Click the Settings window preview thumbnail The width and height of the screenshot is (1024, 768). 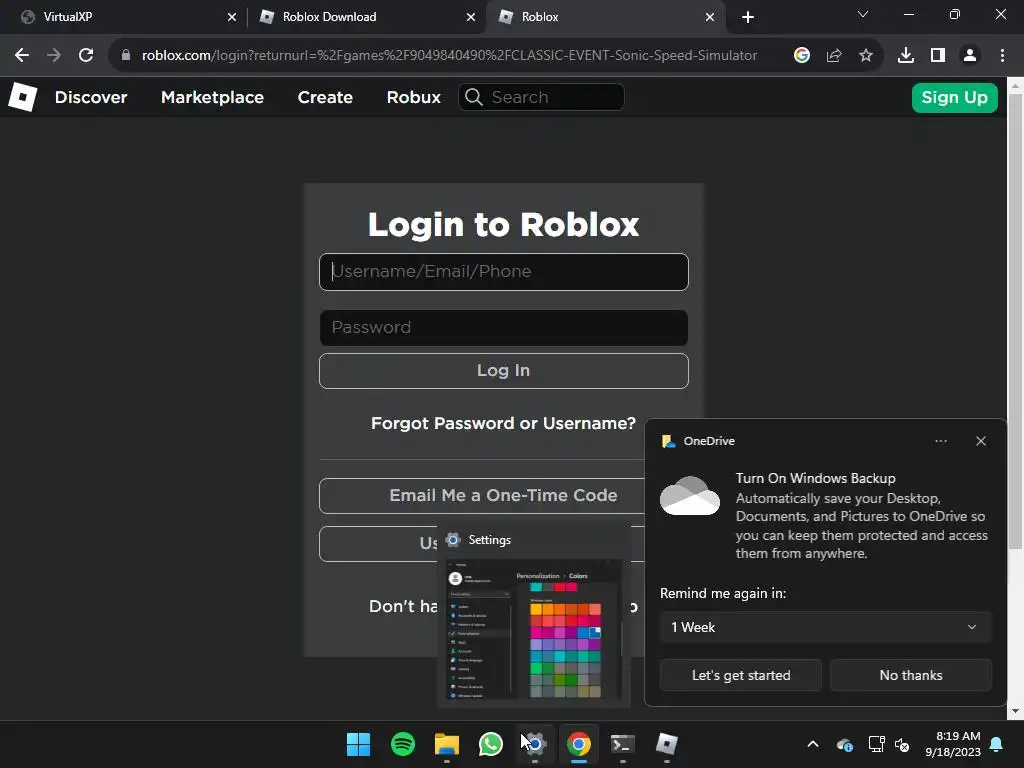[534, 629]
